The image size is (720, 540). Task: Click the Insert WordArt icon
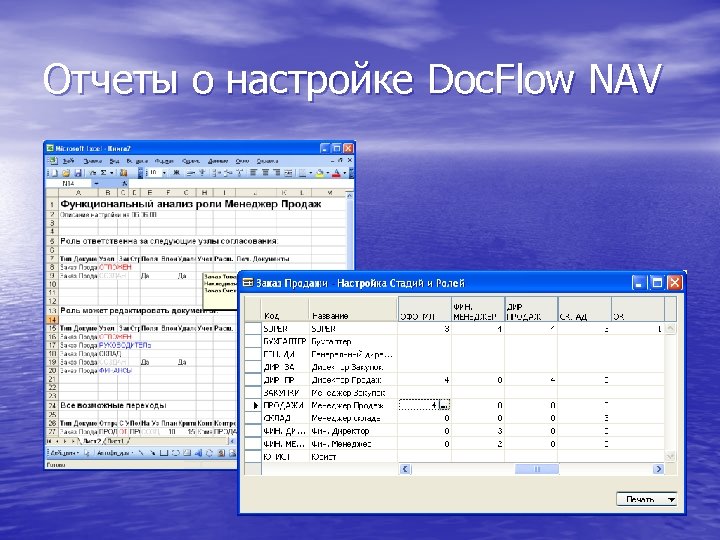click(x=199, y=453)
